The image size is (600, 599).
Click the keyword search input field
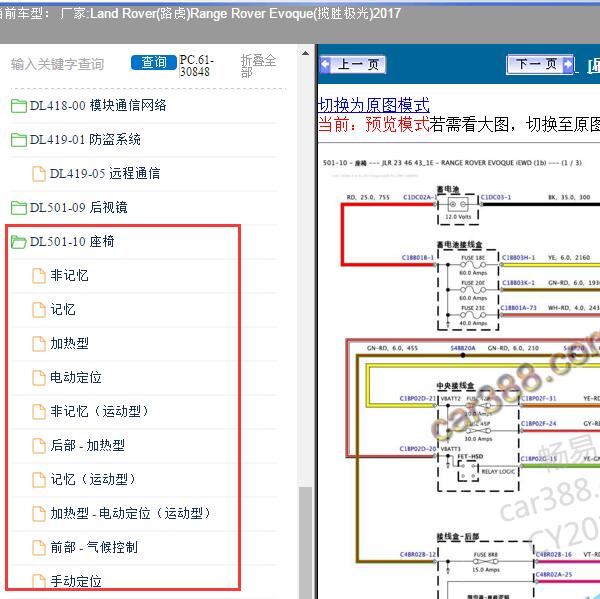coord(68,64)
